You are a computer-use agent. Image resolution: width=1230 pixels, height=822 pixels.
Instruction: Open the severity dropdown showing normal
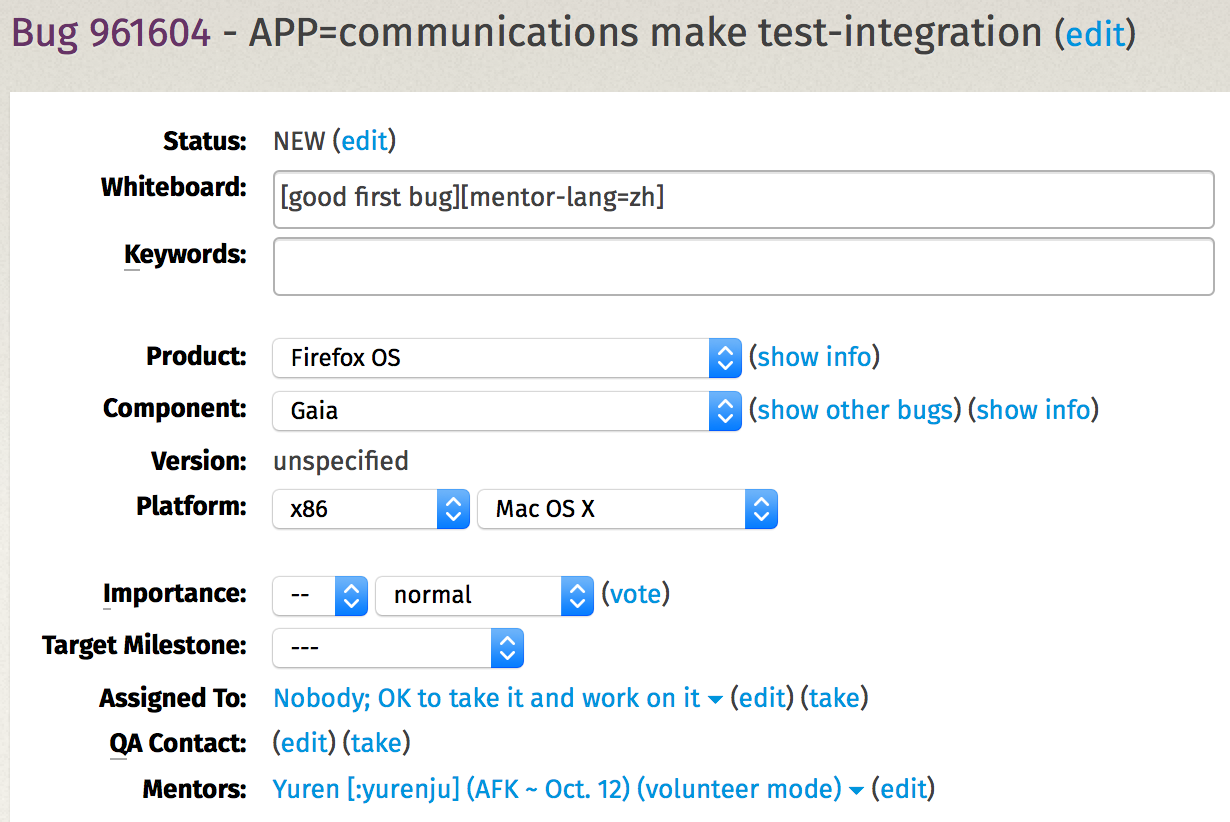tap(484, 595)
